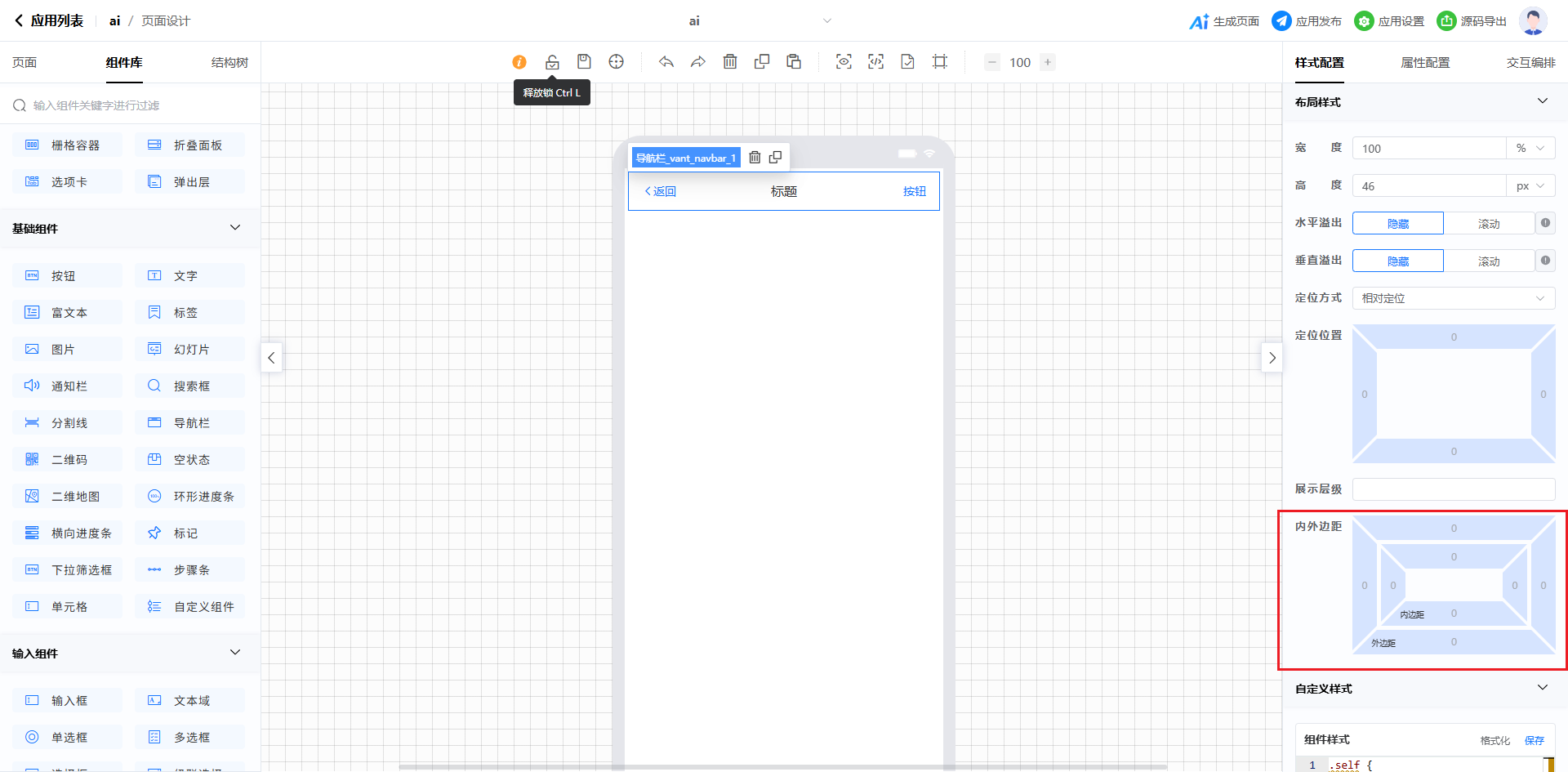The height and width of the screenshot is (772, 1568).
Task: Set vertical overflow to 滚动
Action: coord(1488,261)
